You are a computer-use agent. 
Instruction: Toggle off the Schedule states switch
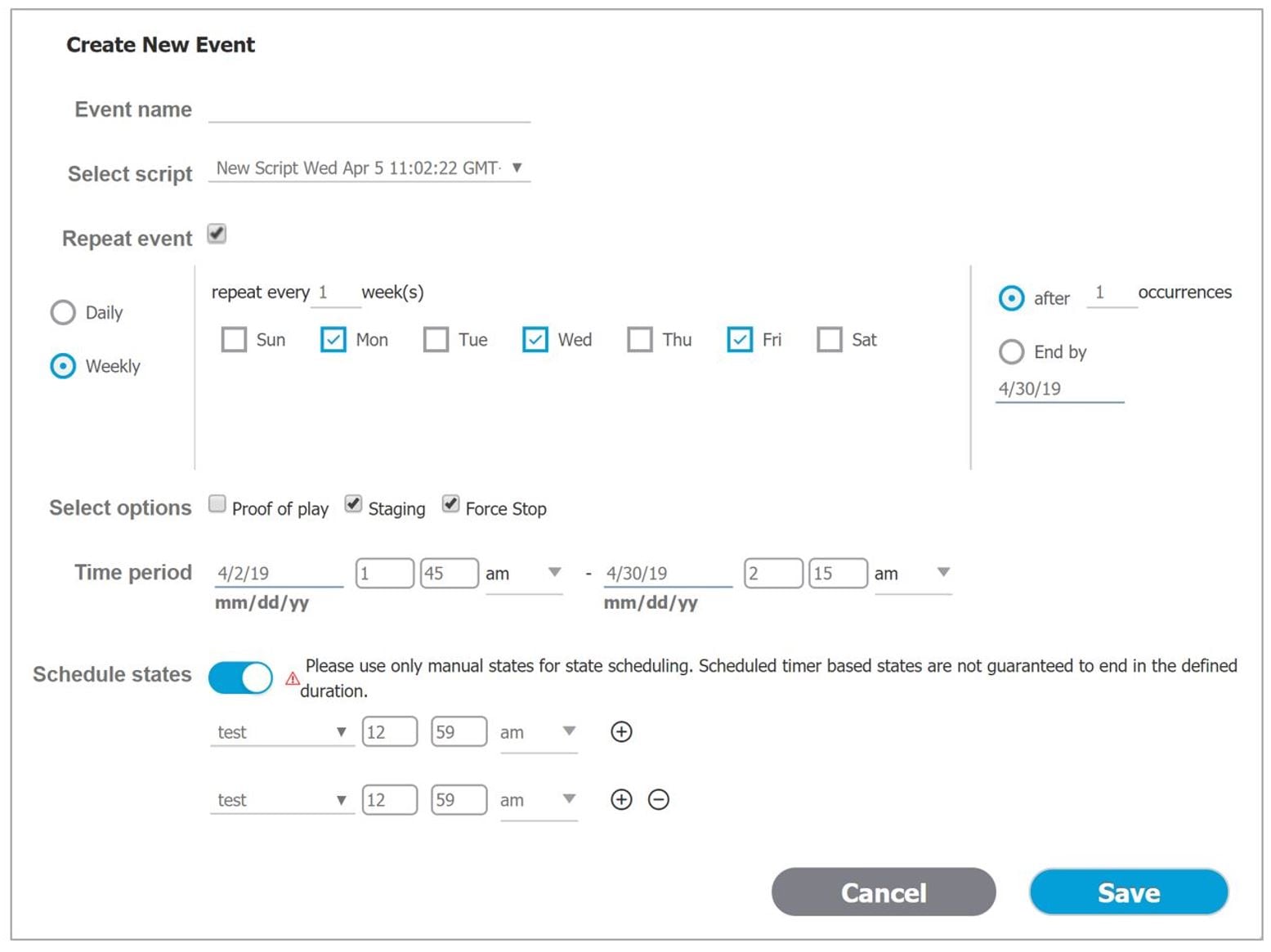(240, 677)
